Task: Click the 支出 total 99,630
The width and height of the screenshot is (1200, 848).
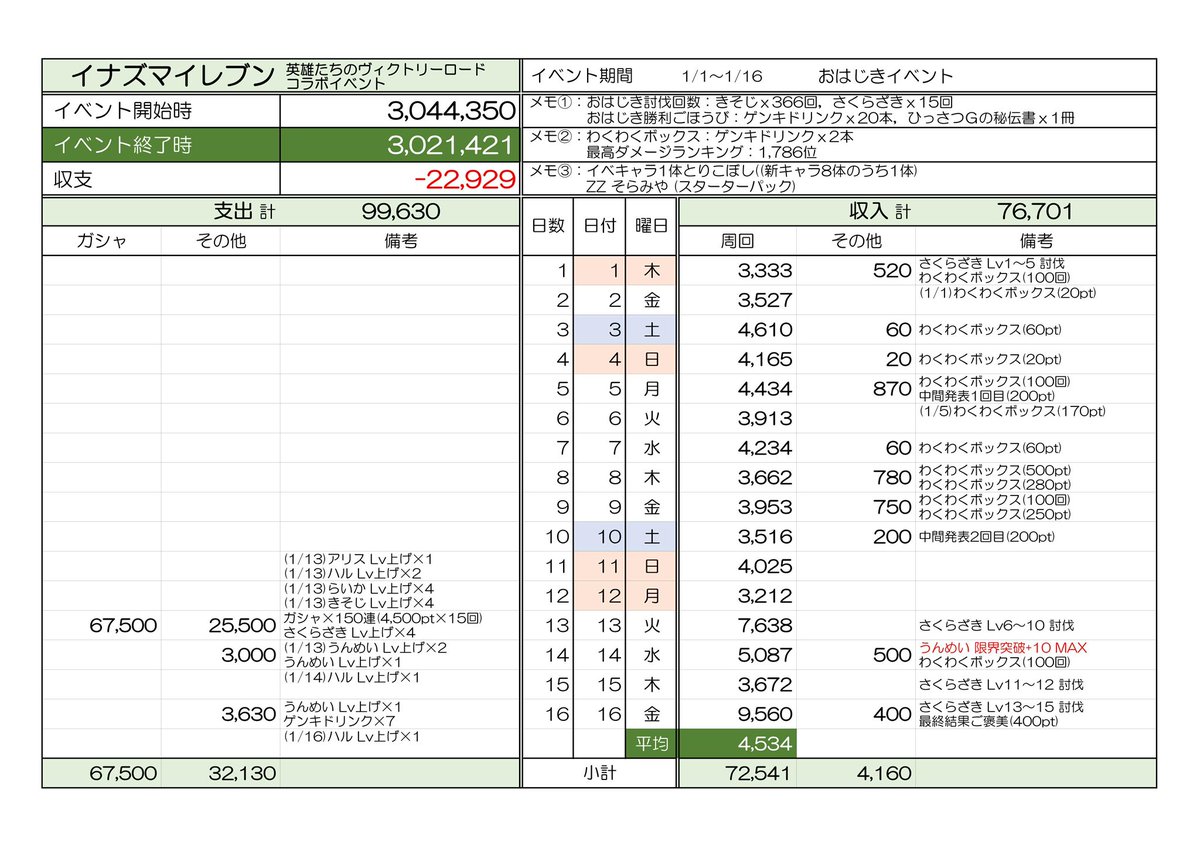Action: click(400, 211)
